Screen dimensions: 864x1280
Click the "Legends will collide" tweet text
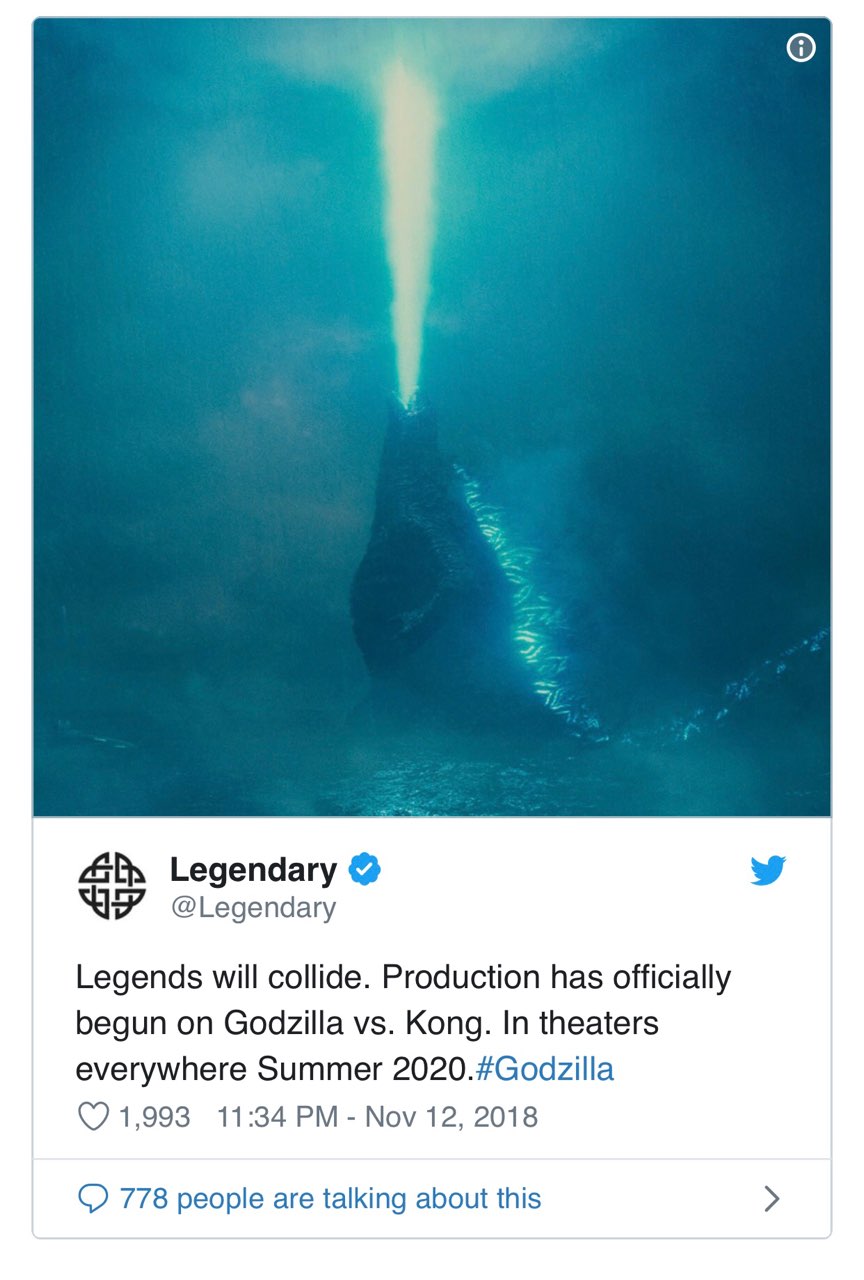pos(223,977)
